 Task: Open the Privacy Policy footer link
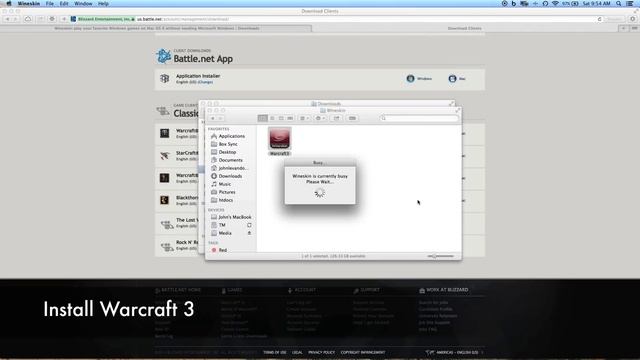click(321, 353)
